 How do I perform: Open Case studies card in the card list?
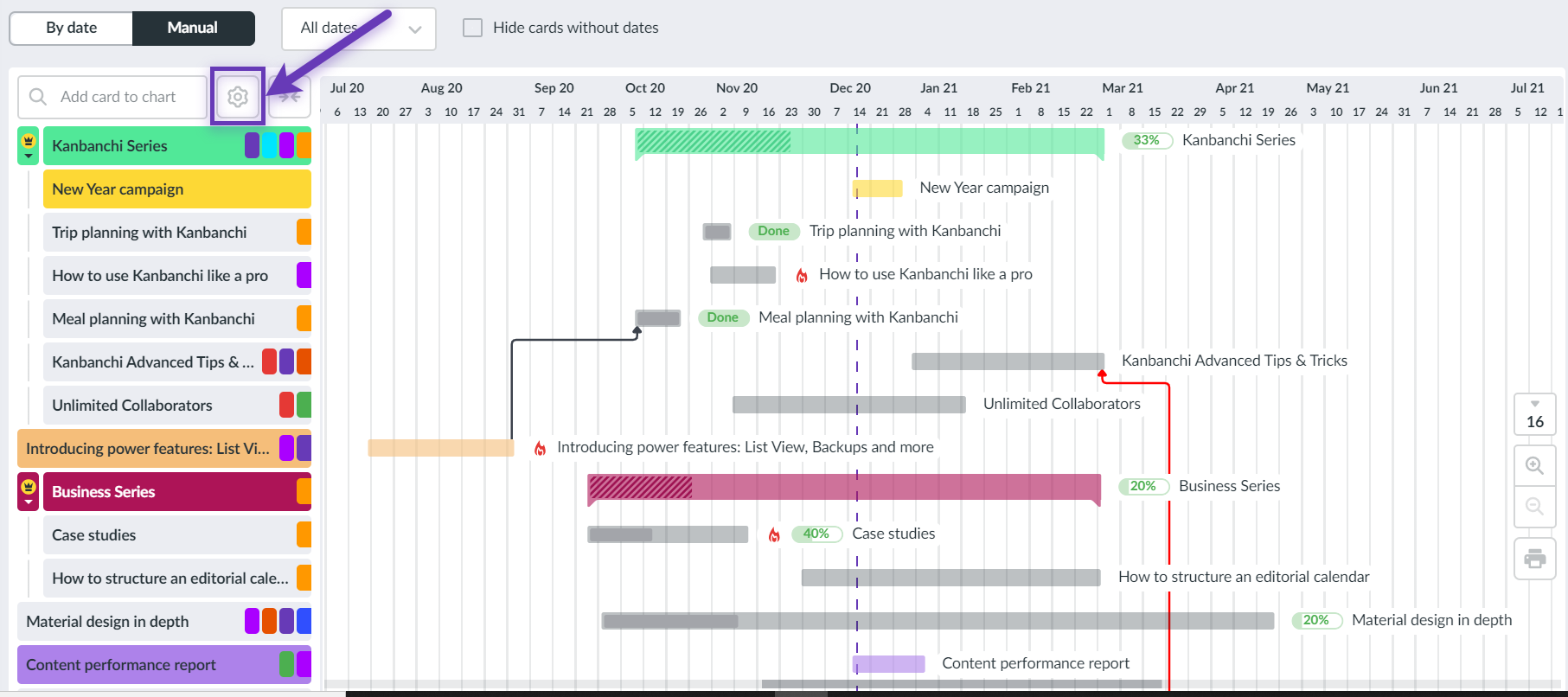pyautogui.click(x=177, y=535)
